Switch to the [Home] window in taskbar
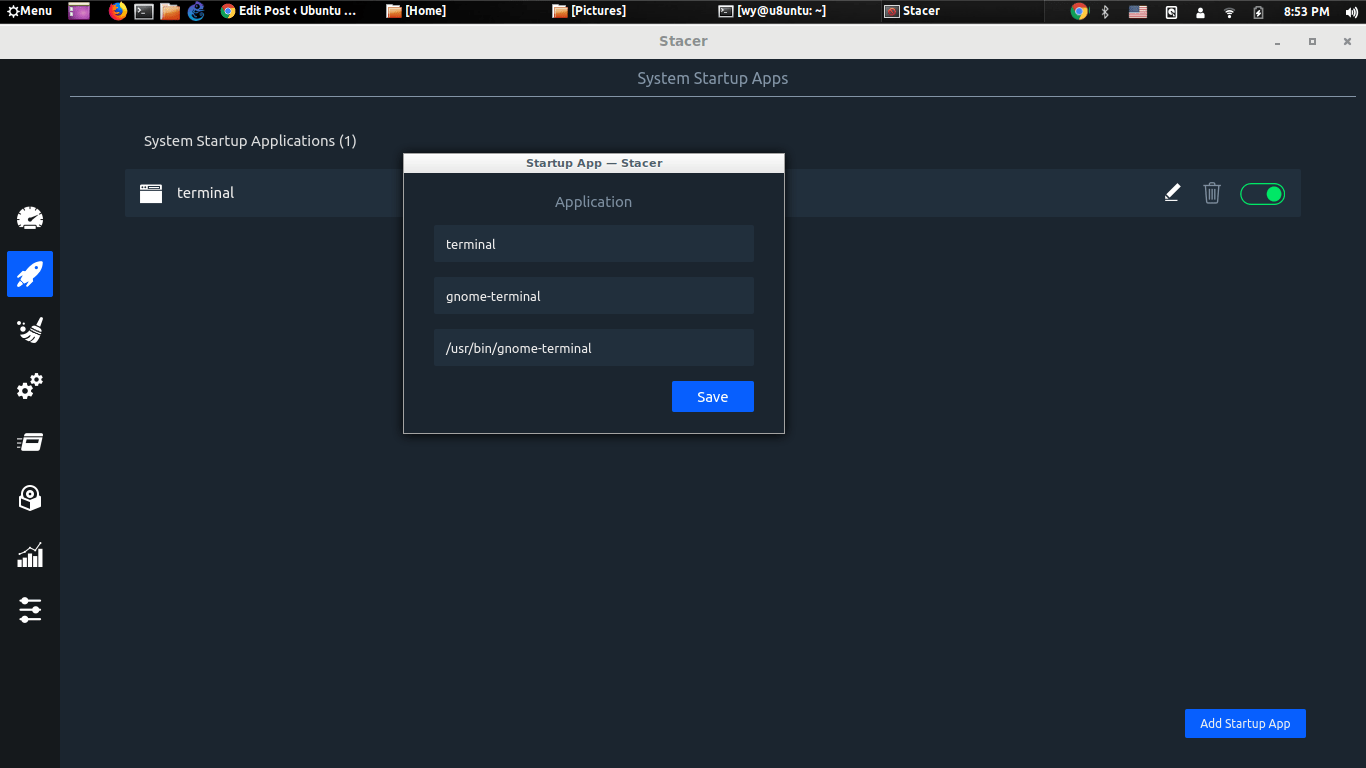Image resolution: width=1366 pixels, height=768 pixels. [417, 11]
